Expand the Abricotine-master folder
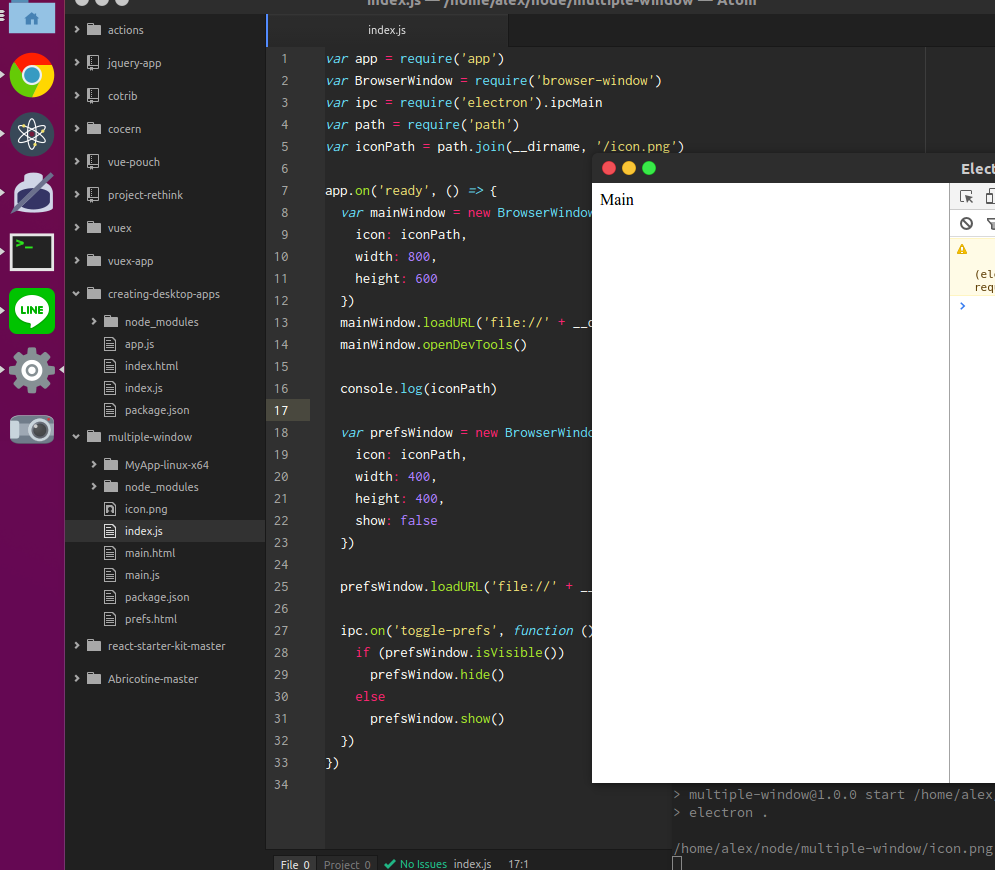The width and height of the screenshot is (995, 870). 77,678
